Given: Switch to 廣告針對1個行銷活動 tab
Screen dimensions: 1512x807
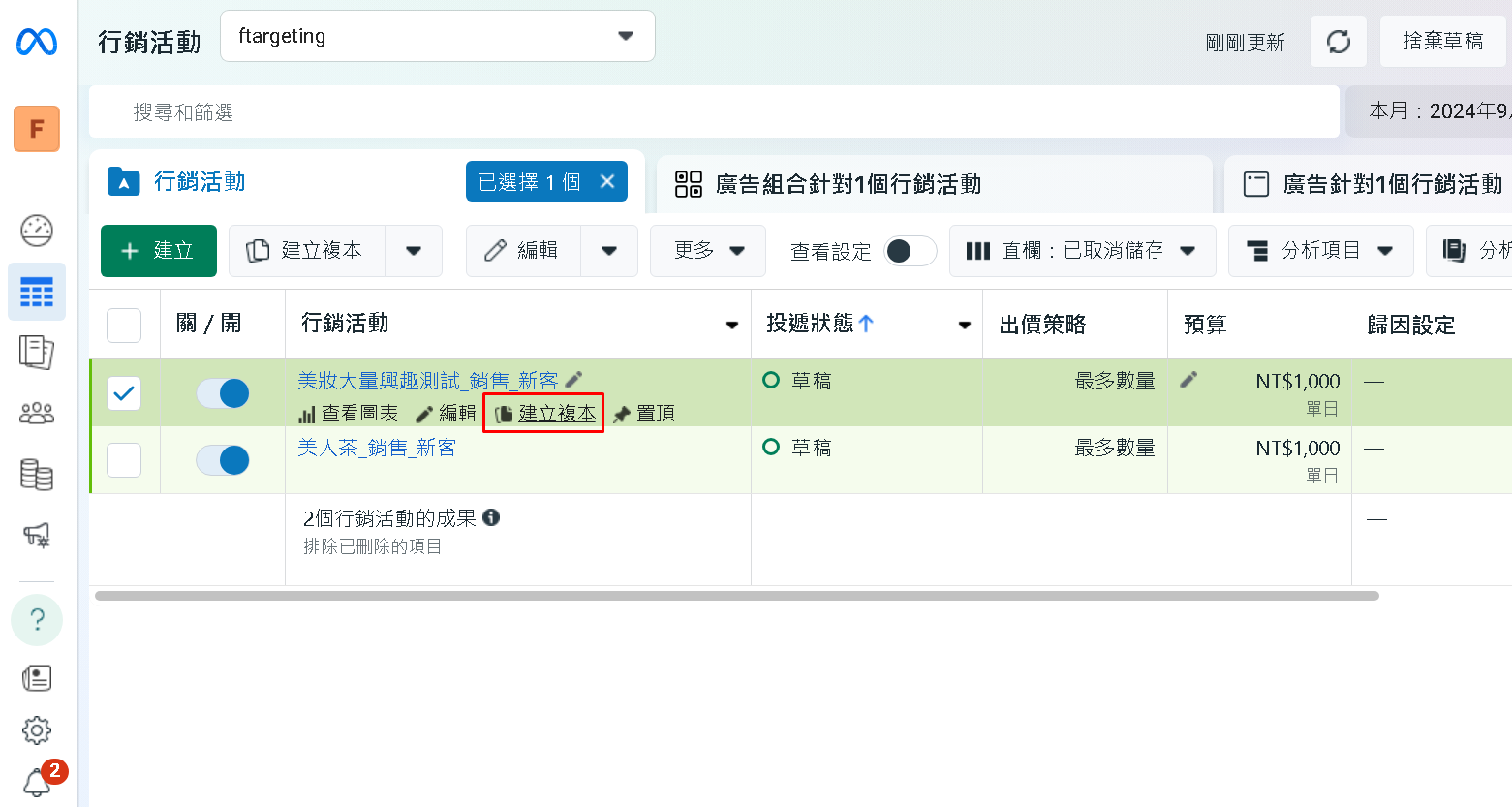Looking at the screenshot, I should pos(1369,184).
